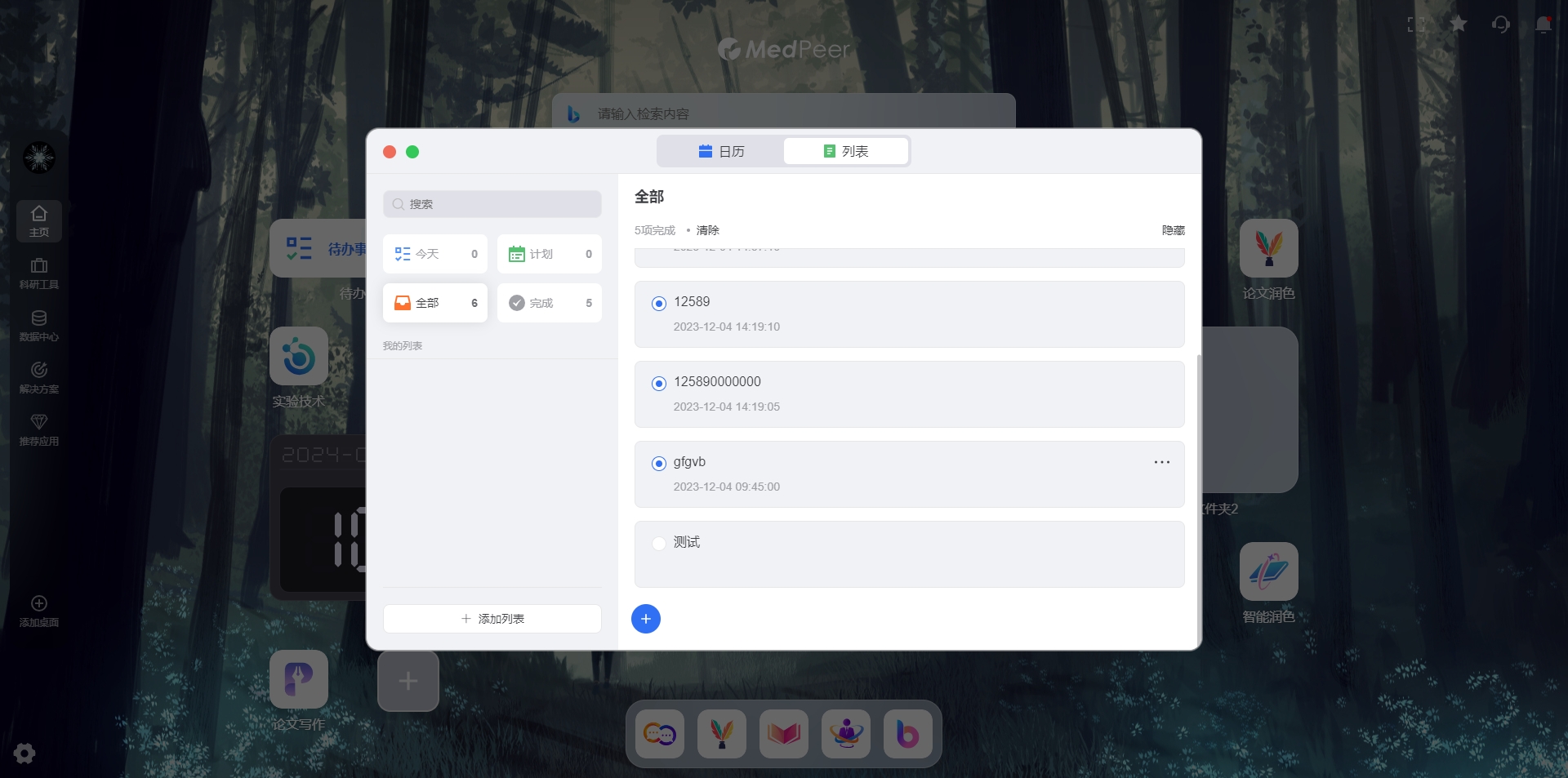Open the 实验技术 desktop app icon
Screen dimensions: 1568x778
tap(299, 357)
